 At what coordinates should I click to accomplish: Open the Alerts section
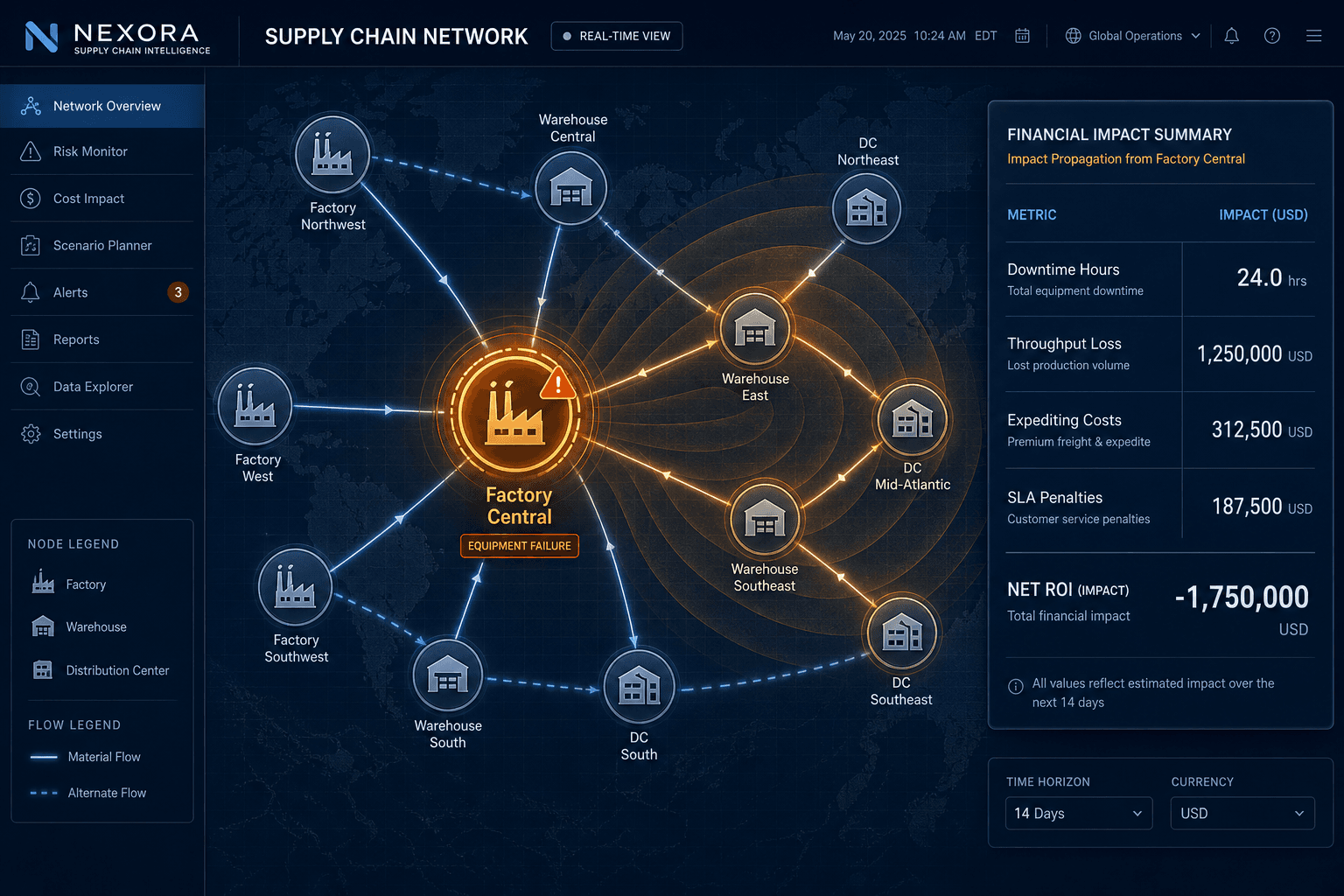point(102,292)
